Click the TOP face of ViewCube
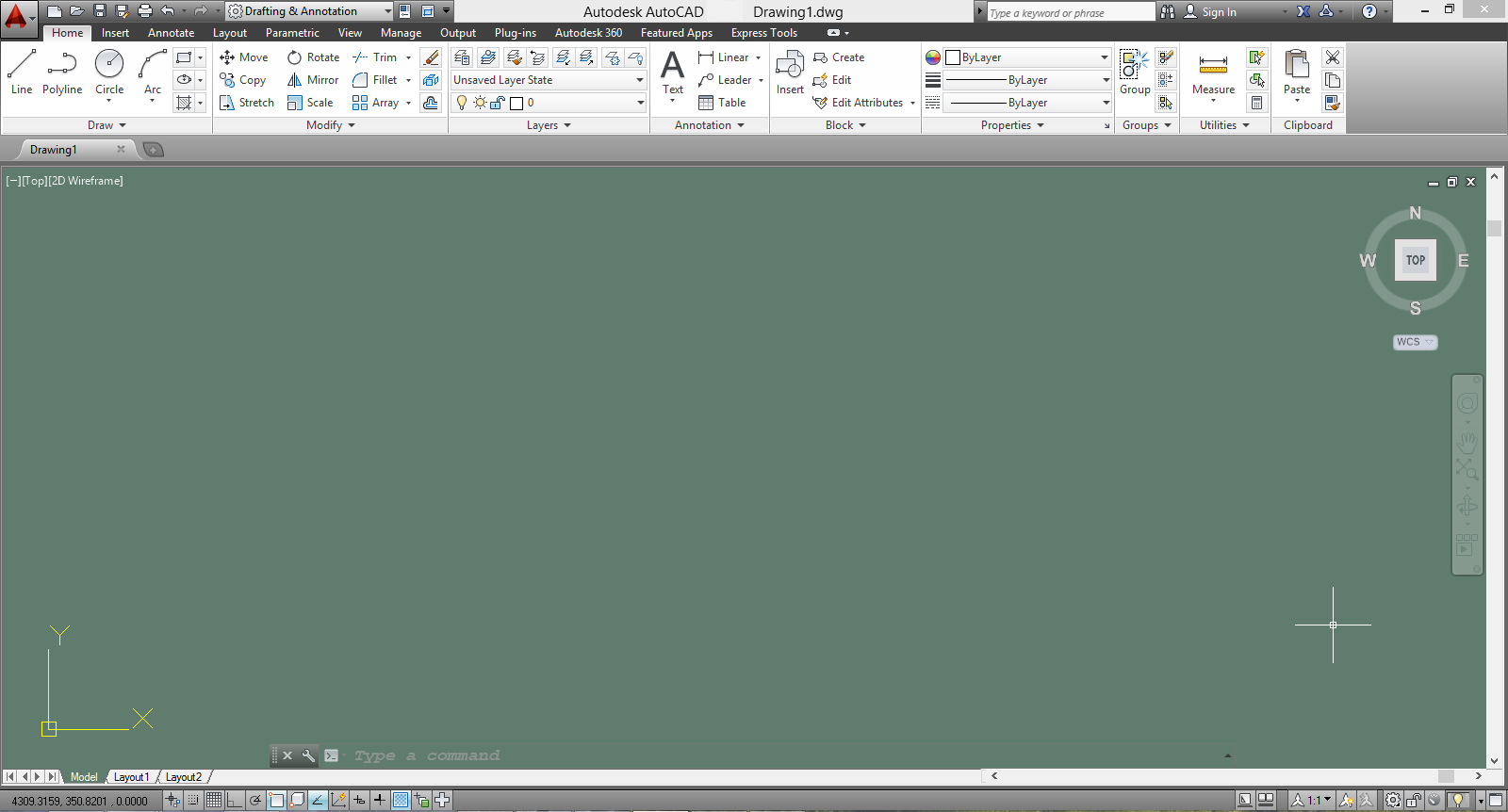This screenshot has height=812, width=1508. click(x=1416, y=260)
